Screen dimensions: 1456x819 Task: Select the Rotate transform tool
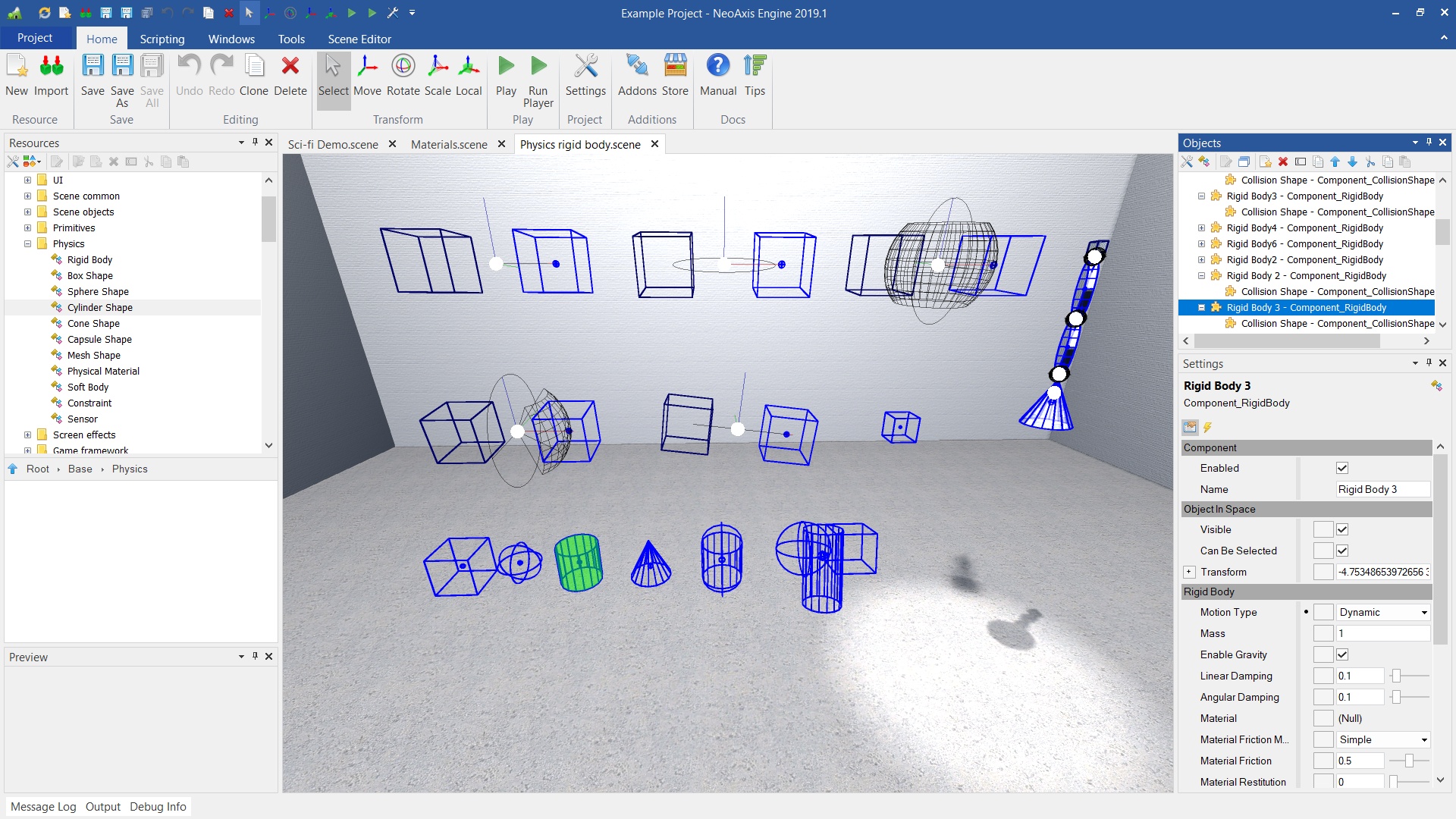pyautogui.click(x=403, y=75)
